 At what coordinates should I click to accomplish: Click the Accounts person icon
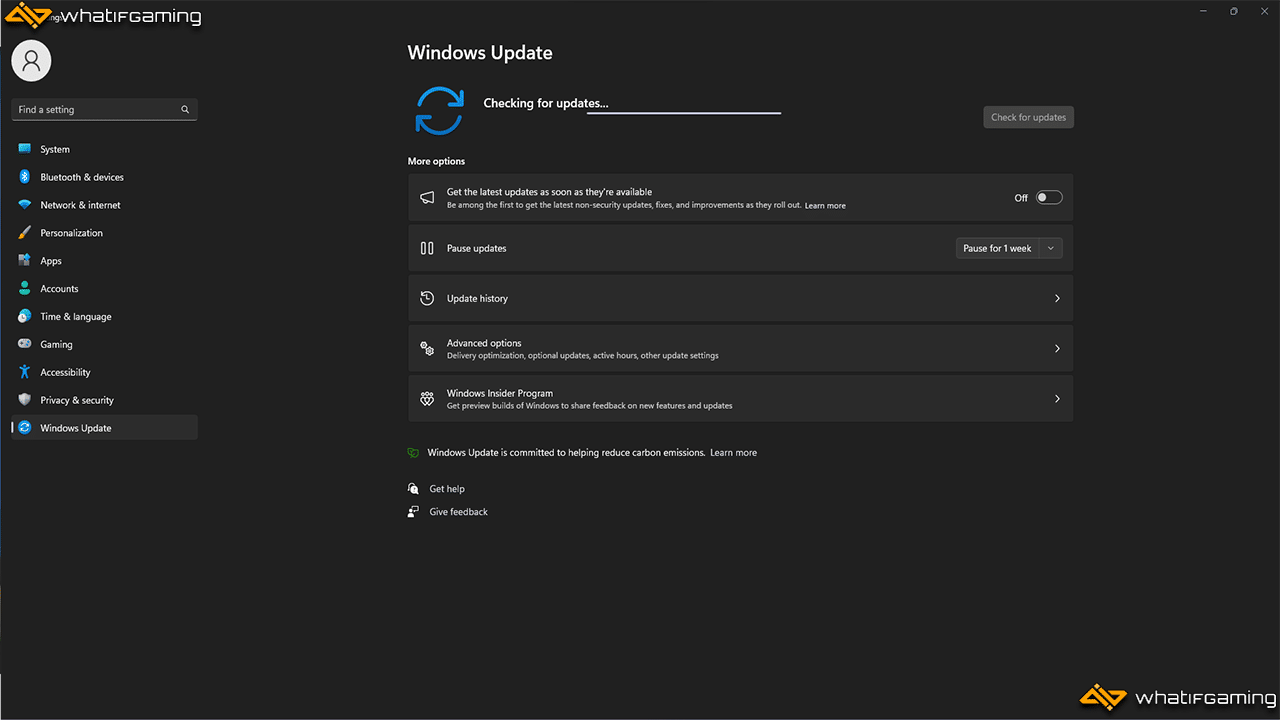[x=24, y=289]
